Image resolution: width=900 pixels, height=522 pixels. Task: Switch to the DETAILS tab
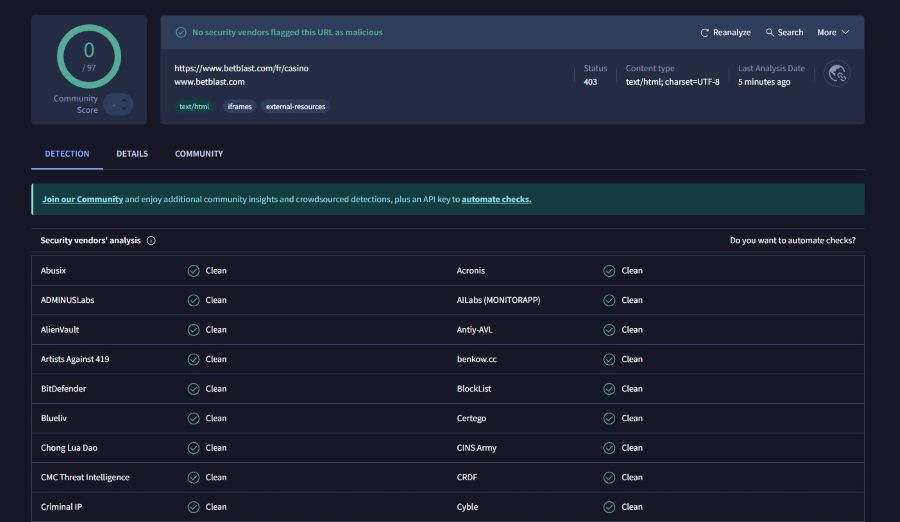(x=132, y=154)
